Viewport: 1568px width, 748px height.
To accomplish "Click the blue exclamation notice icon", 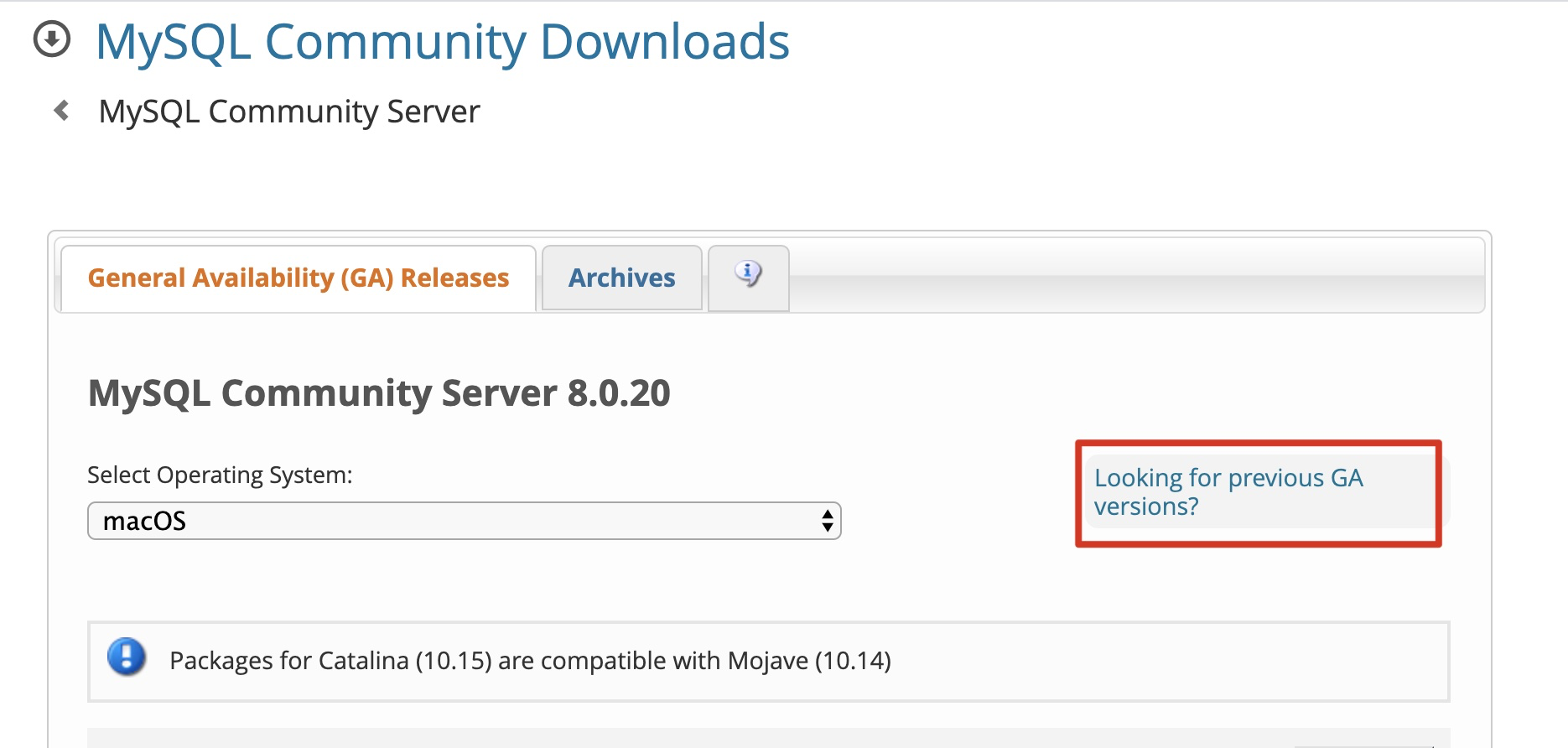I will click(x=127, y=657).
